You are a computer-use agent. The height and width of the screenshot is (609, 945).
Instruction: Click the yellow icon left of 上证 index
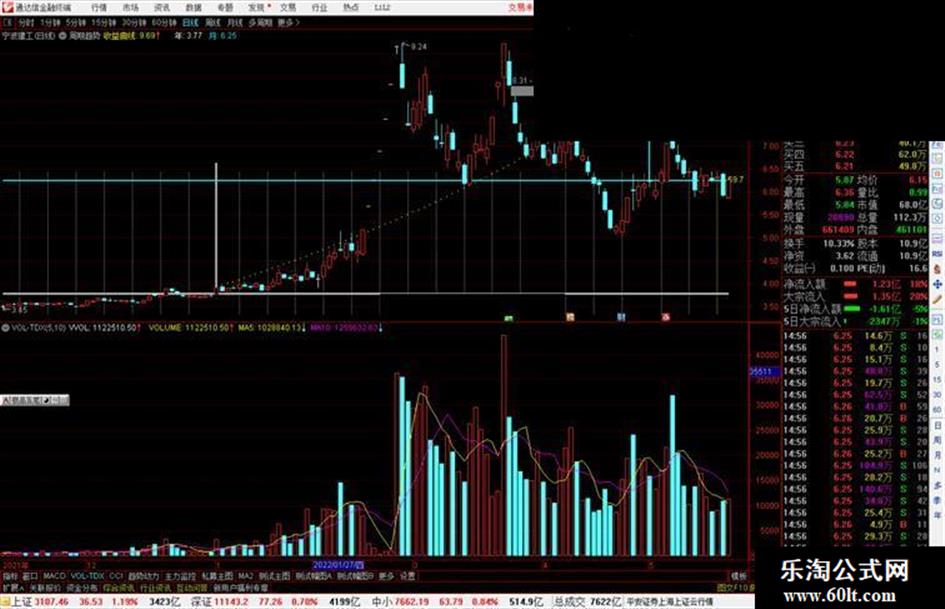pos(5,602)
